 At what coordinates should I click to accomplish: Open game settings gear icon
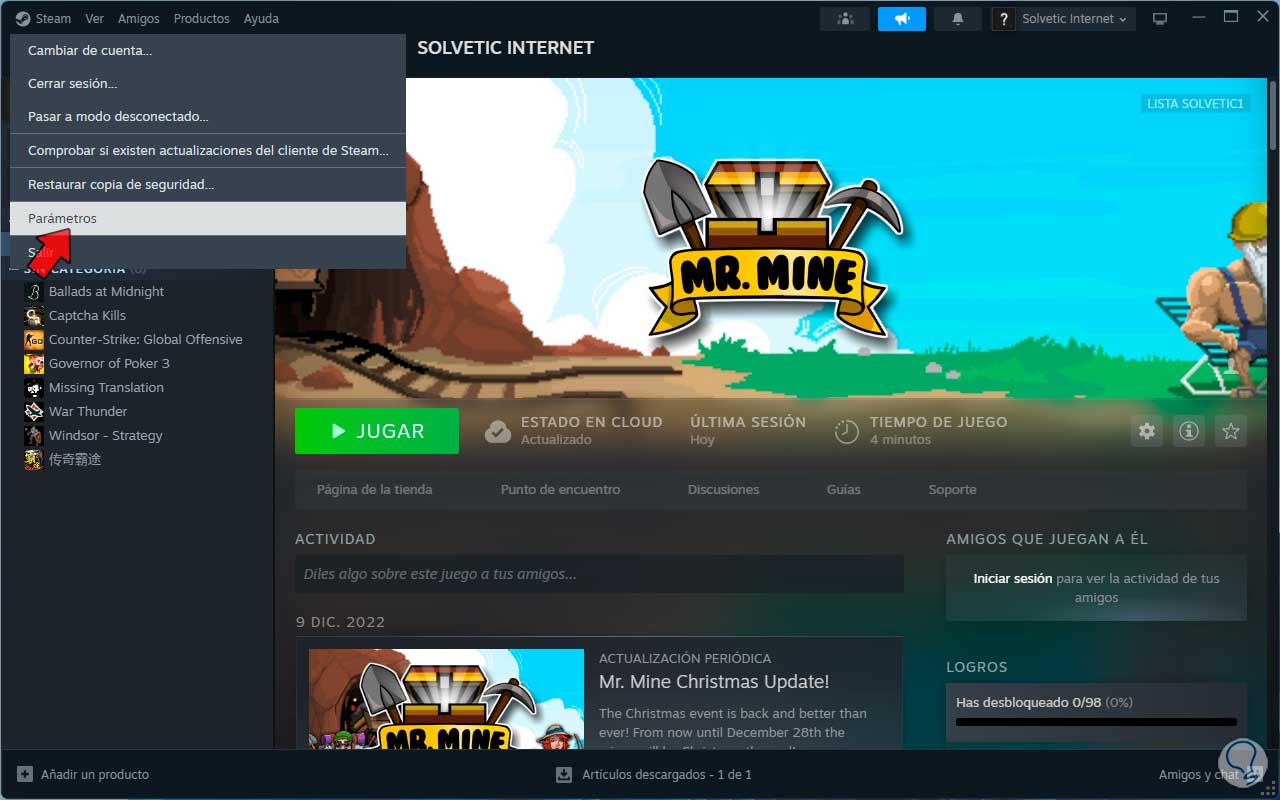[x=1147, y=431]
